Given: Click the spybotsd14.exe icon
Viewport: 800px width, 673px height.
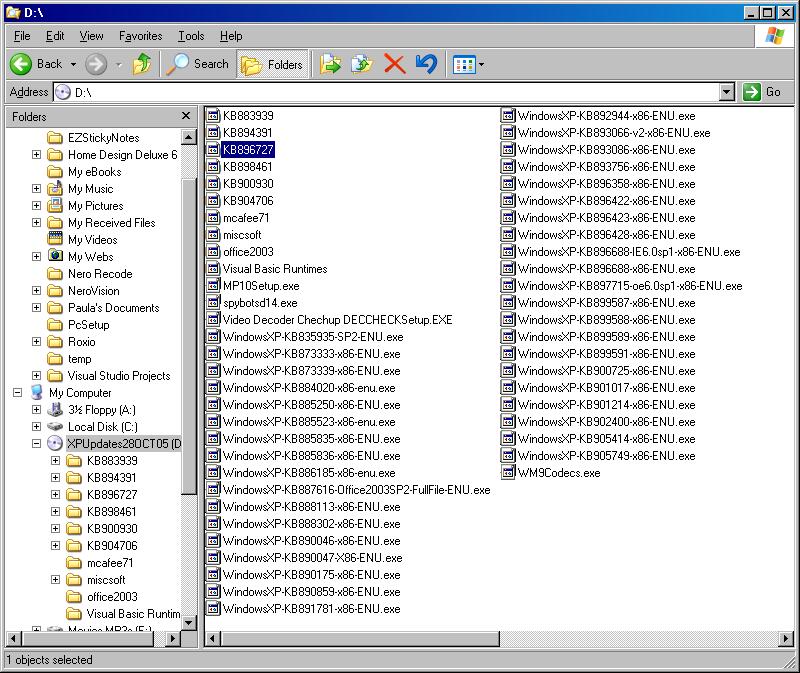Looking at the screenshot, I should click(x=213, y=303).
